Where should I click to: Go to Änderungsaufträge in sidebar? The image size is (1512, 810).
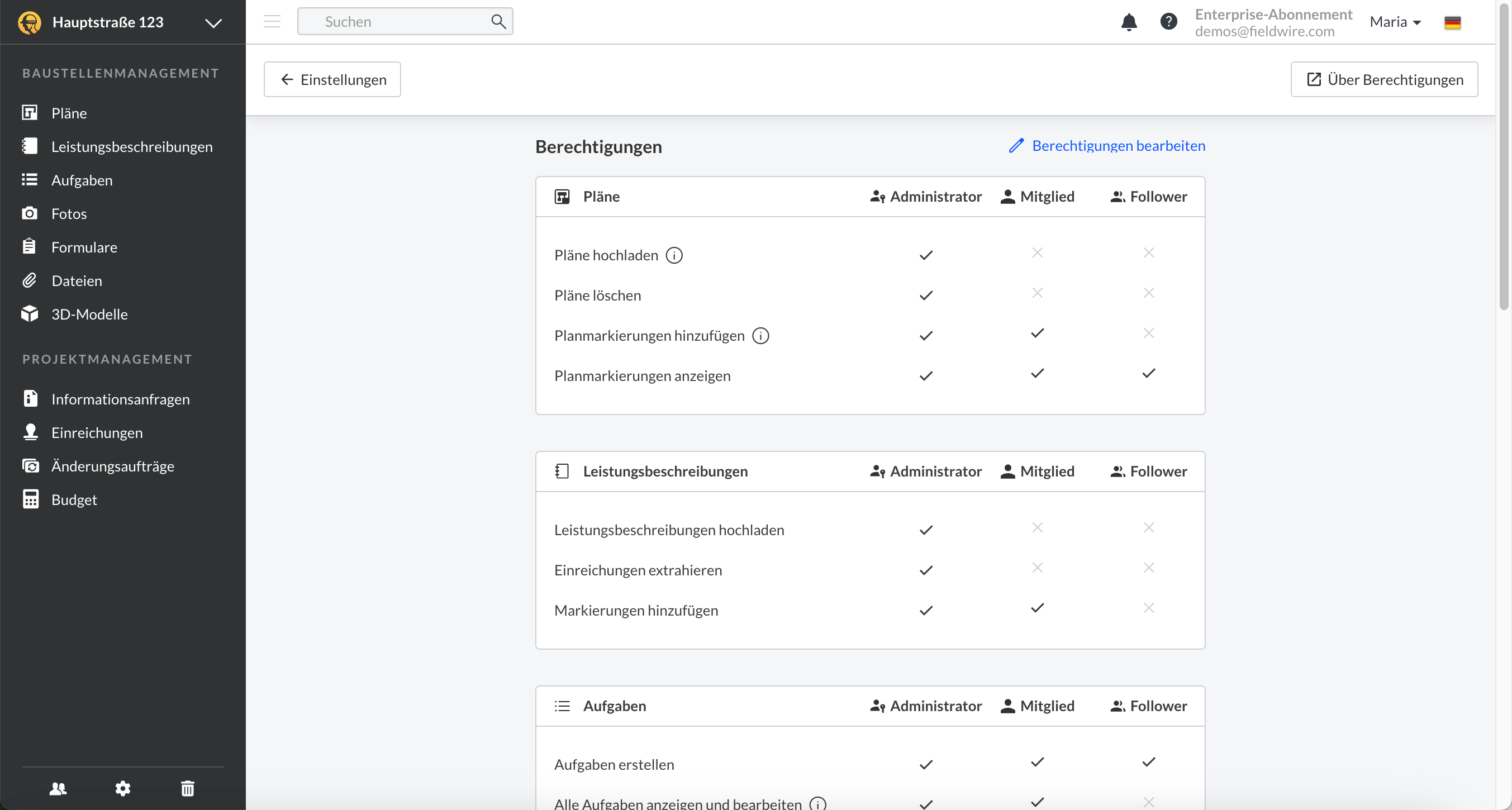click(x=113, y=466)
